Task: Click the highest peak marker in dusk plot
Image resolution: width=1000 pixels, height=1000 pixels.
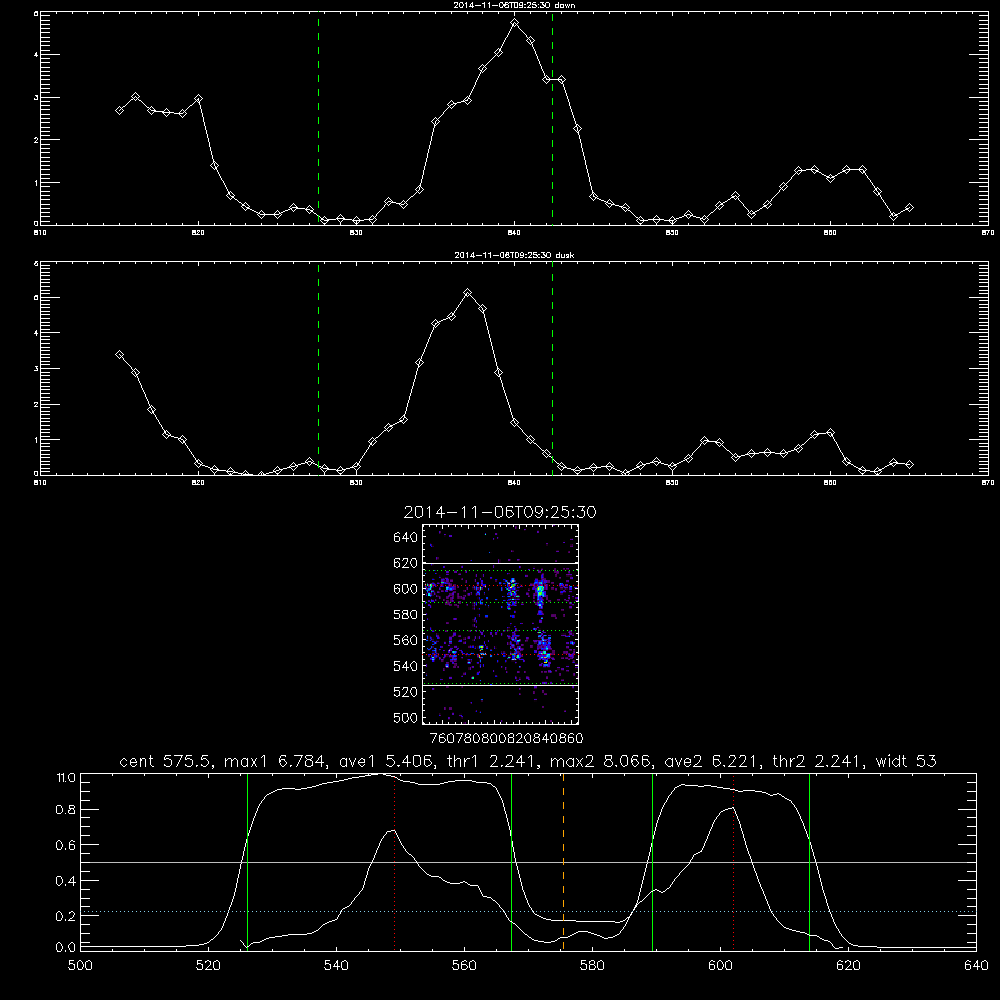Action: click(x=467, y=293)
